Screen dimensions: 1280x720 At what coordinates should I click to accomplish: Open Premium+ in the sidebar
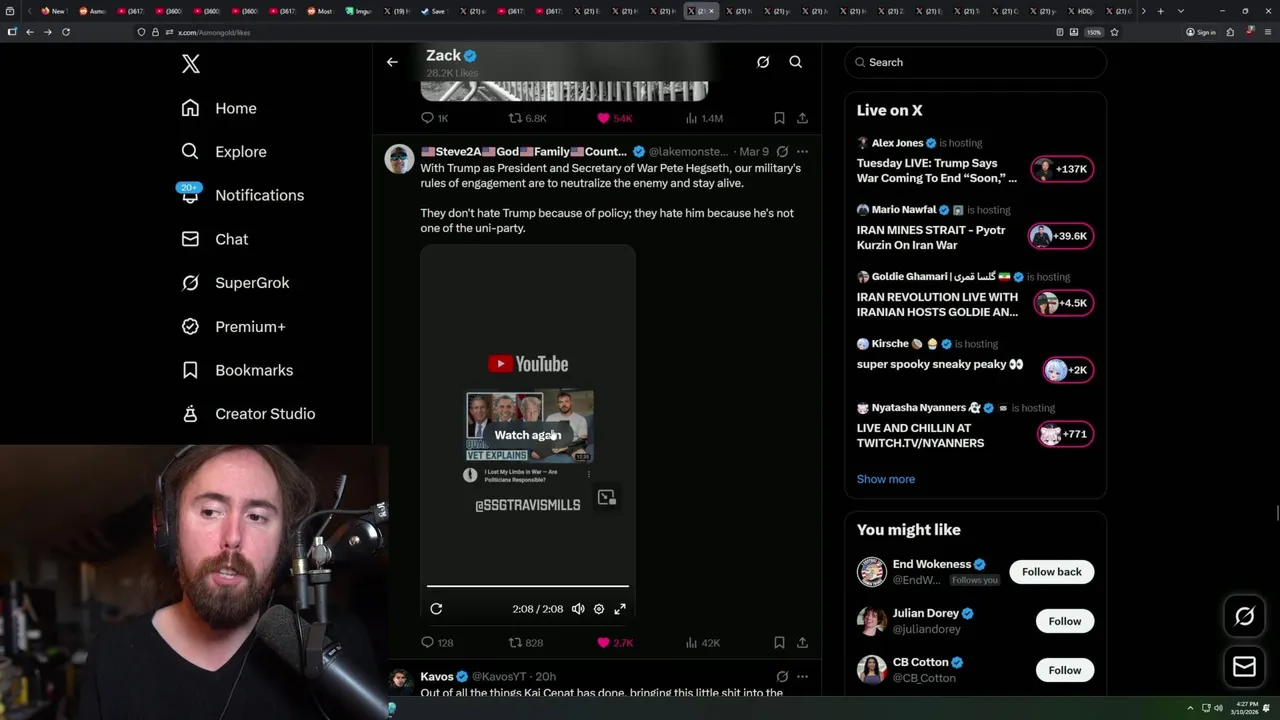234,326
